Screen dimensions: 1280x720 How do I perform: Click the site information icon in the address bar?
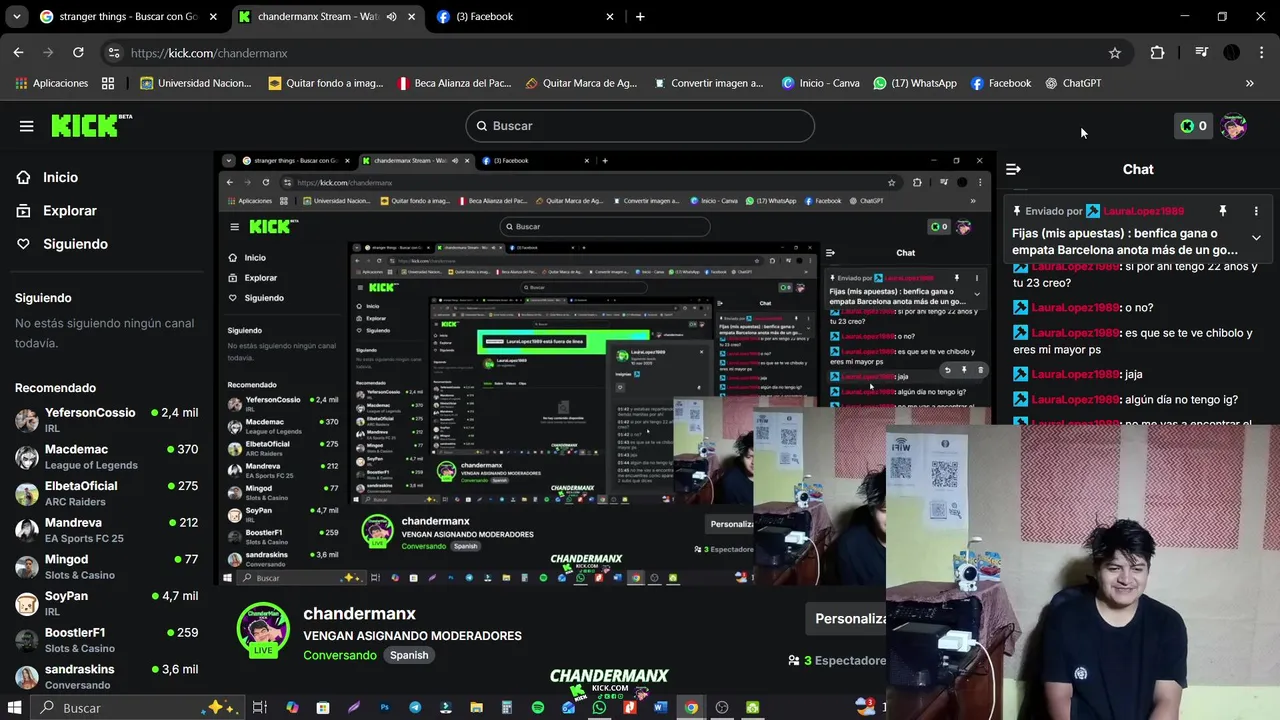[114, 53]
